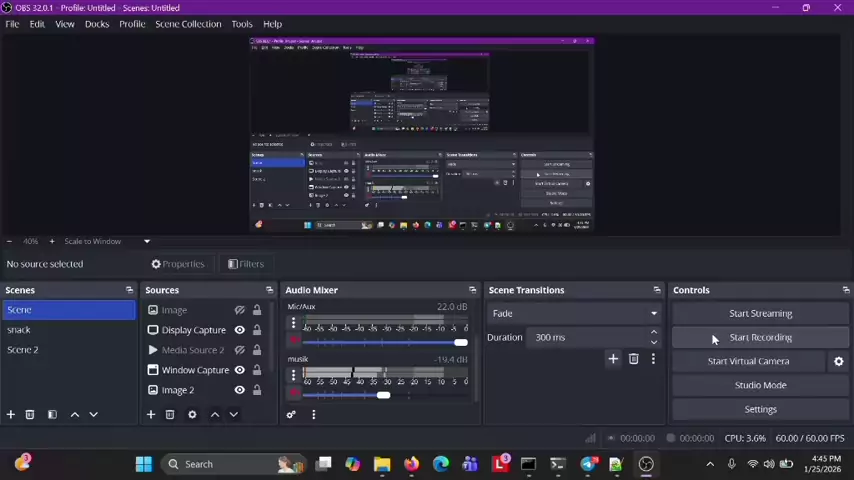Delete the transition with the trash icon
Image resolution: width=854 pixels, height=480 pixels.
click(633, 359)
